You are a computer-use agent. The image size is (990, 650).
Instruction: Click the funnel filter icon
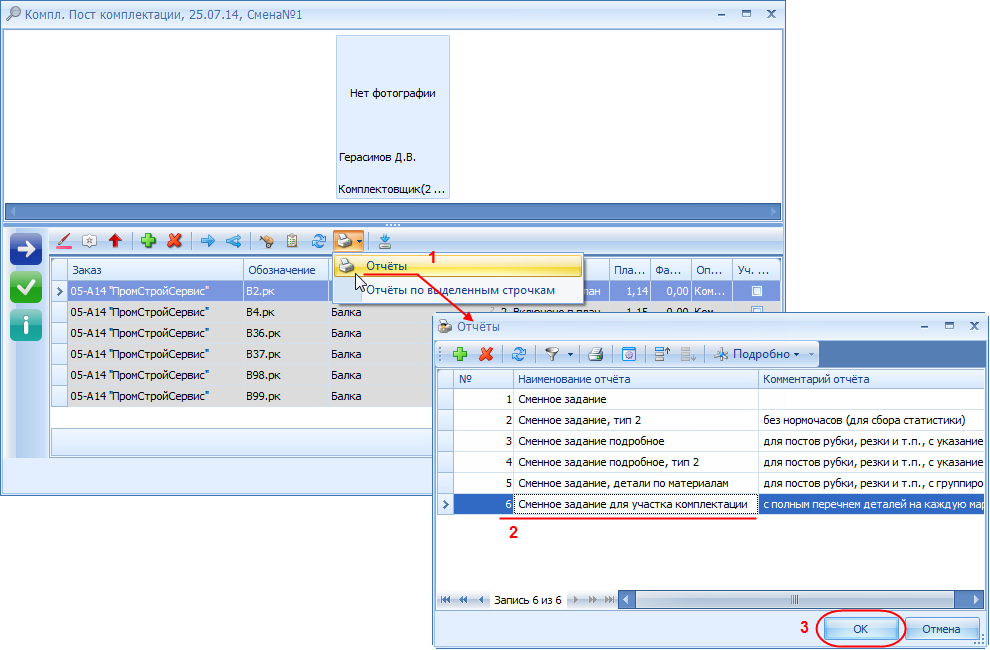pyautogui.click(x=552, y=354)
